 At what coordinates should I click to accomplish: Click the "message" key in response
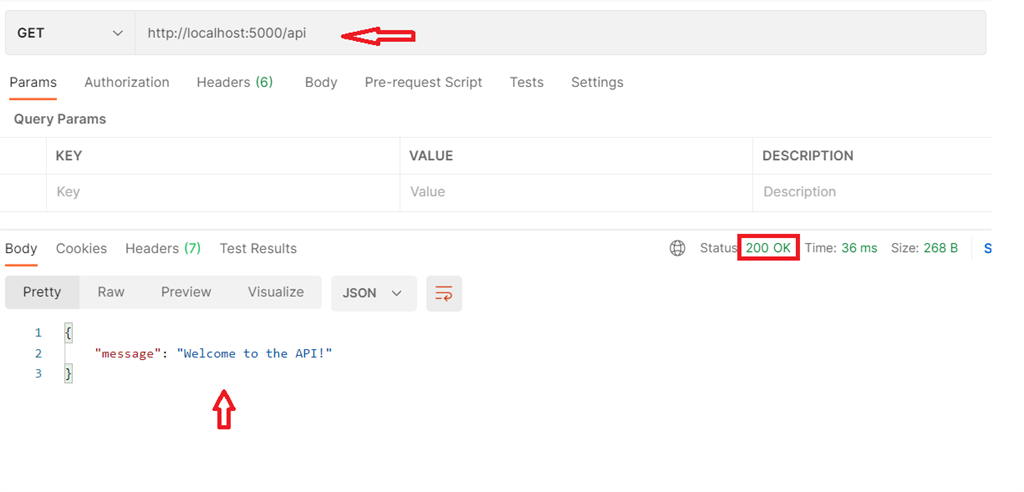(127, 353)
